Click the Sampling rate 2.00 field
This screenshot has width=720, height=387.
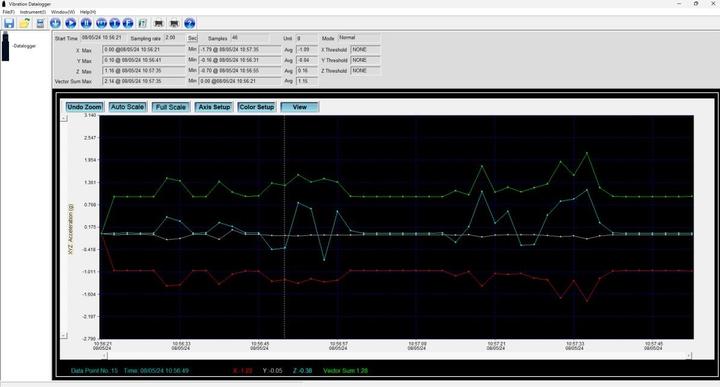tap(175, 38)
